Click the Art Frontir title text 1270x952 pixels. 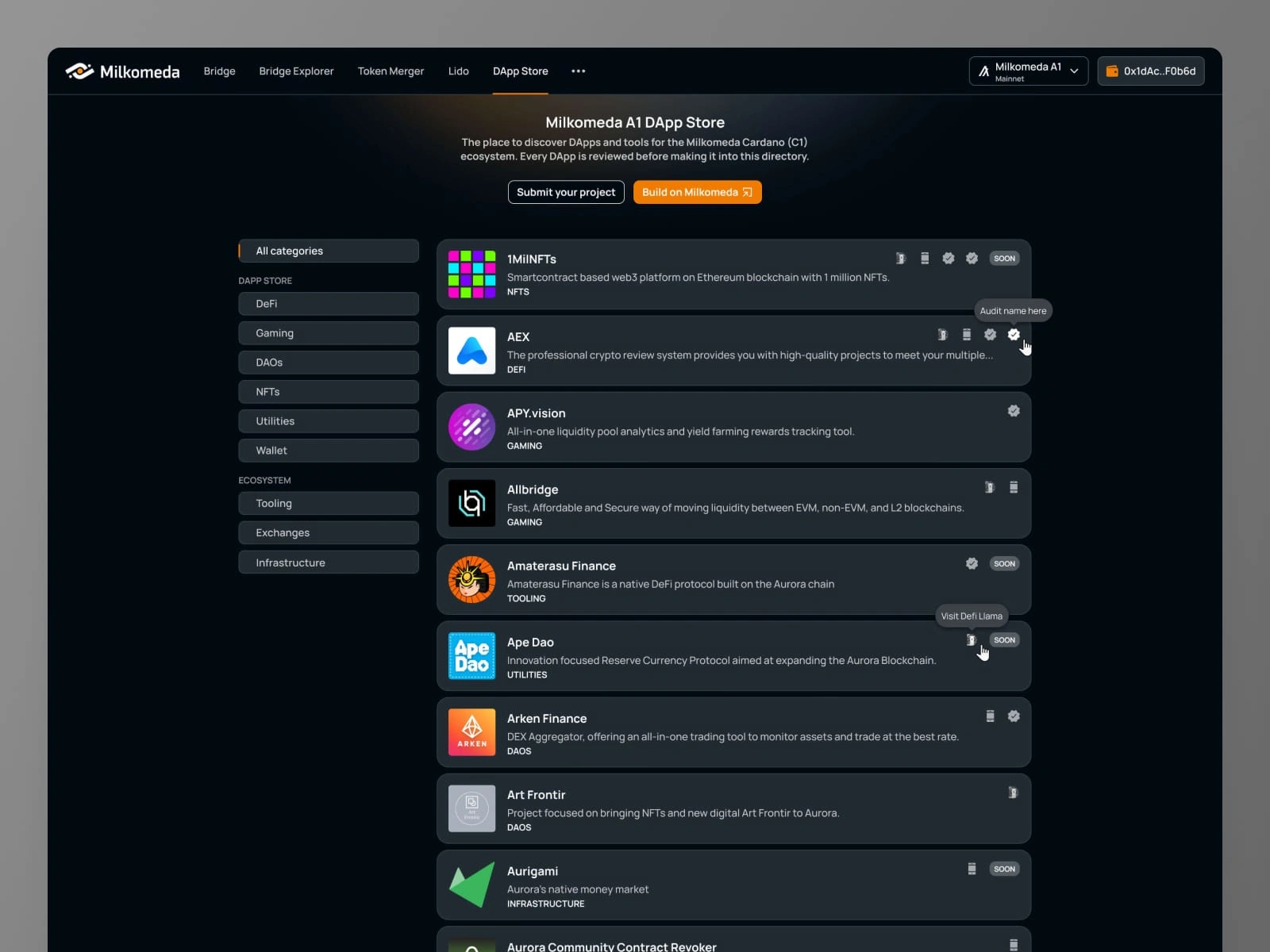[x=537, y=795]
